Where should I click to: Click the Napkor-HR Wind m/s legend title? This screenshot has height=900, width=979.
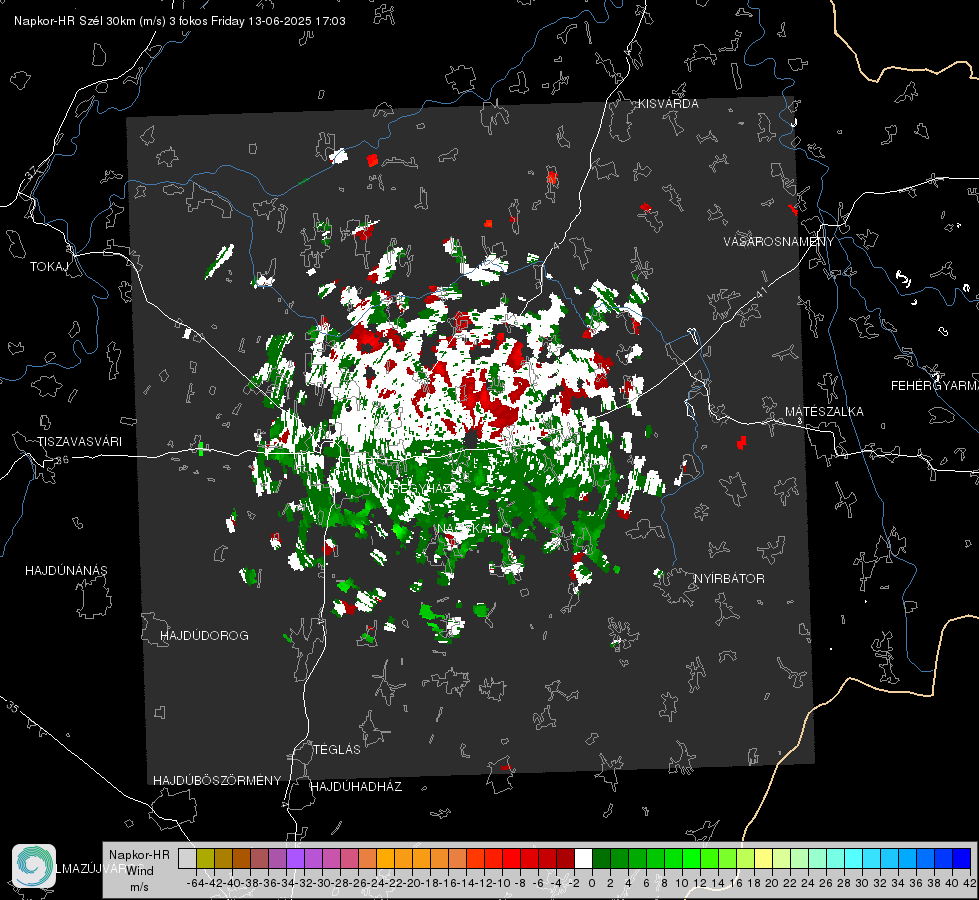point(139,871)
